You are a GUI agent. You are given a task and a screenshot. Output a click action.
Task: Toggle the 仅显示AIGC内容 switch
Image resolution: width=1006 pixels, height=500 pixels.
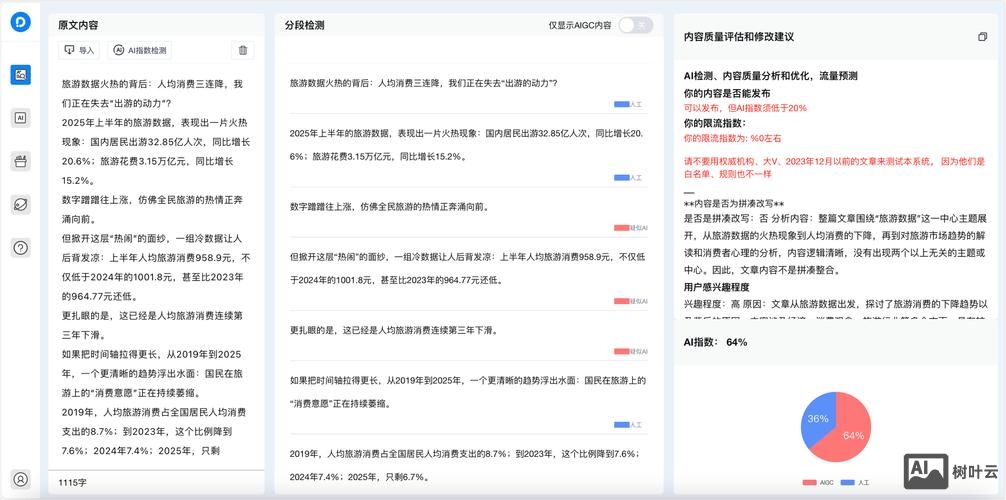pos(636,25)
